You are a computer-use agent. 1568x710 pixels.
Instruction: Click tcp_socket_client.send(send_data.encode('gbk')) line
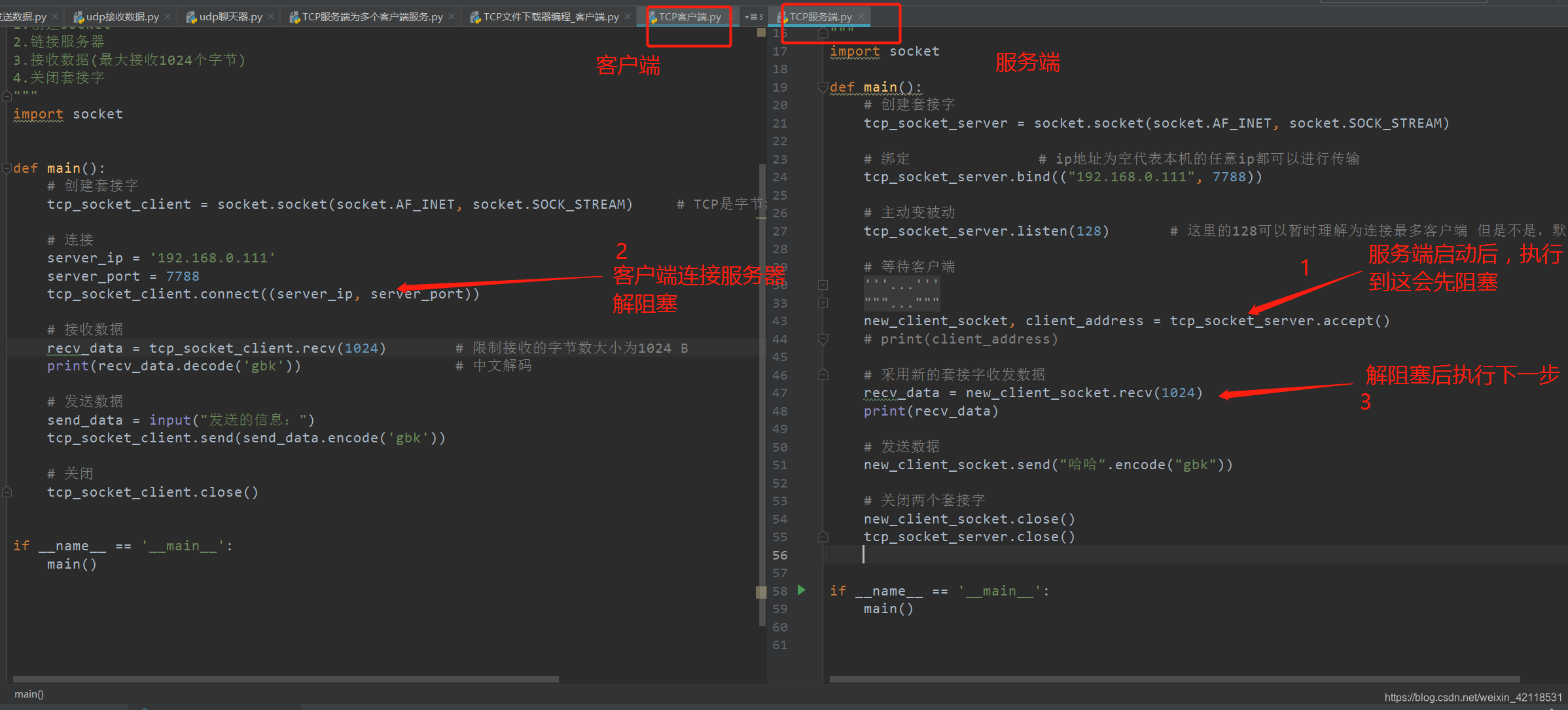point(246,438)
